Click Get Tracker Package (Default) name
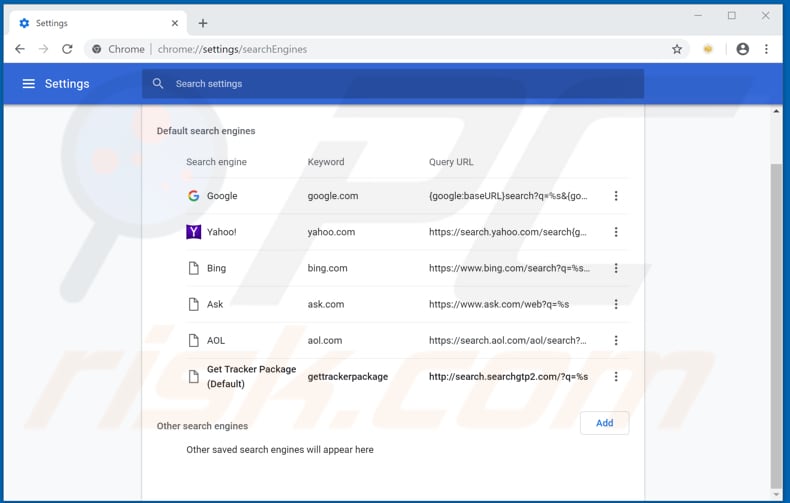 point(251,376)
